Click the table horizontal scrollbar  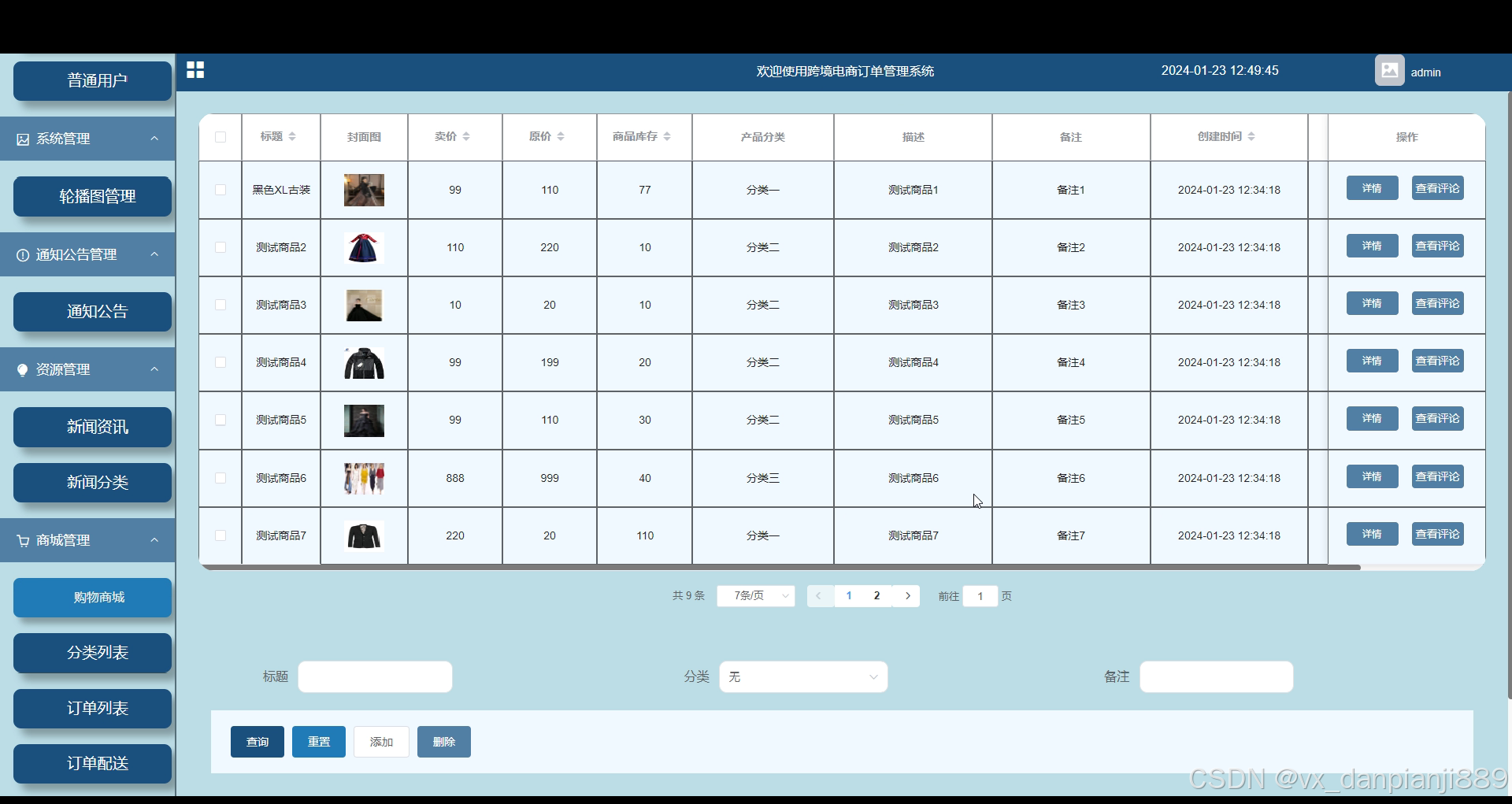pyautogui.click(x=781, y=567)
